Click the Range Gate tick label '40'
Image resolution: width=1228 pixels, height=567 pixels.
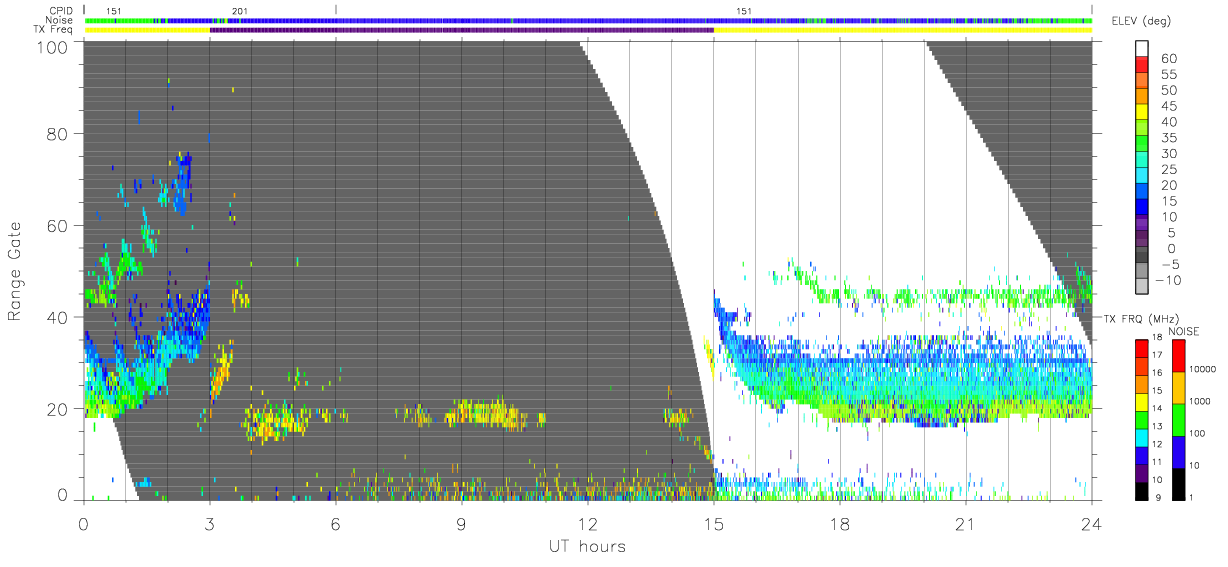(x=56, y=317)
